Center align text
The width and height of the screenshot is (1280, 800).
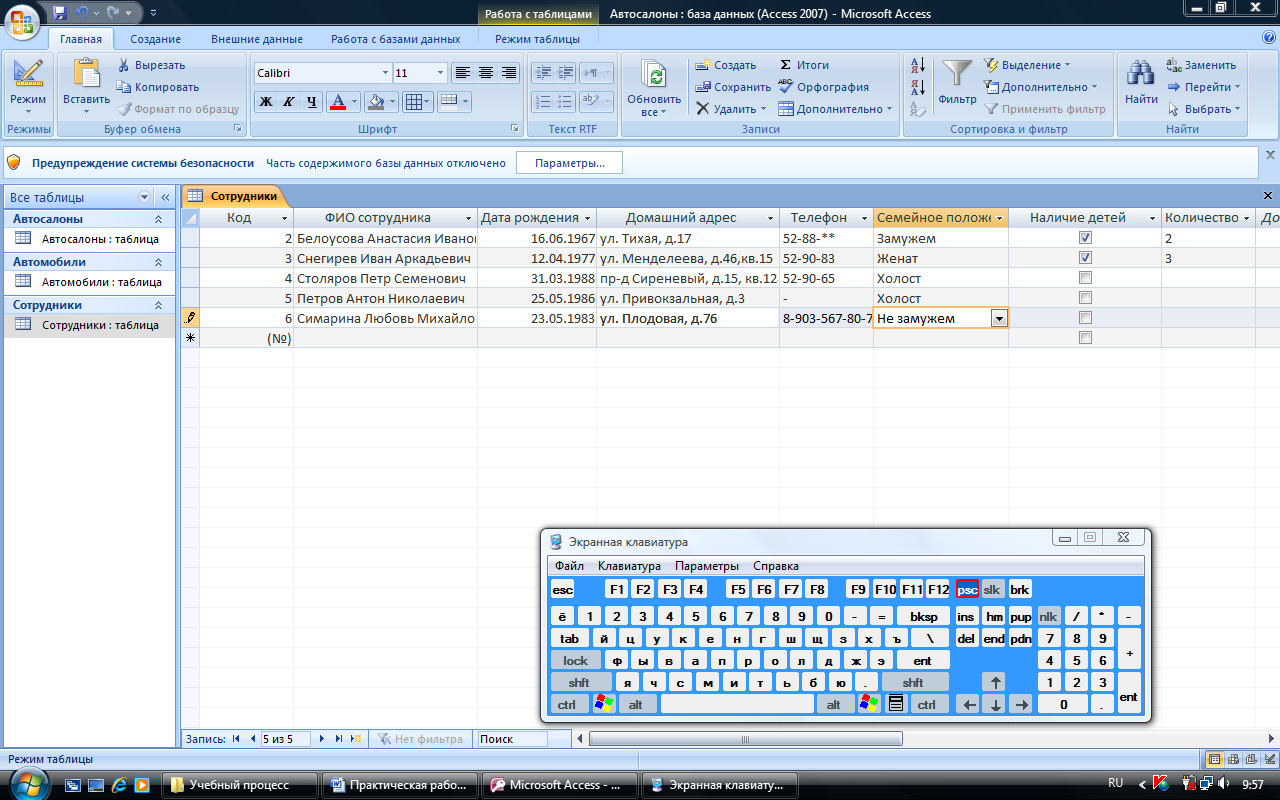[486, 73]
